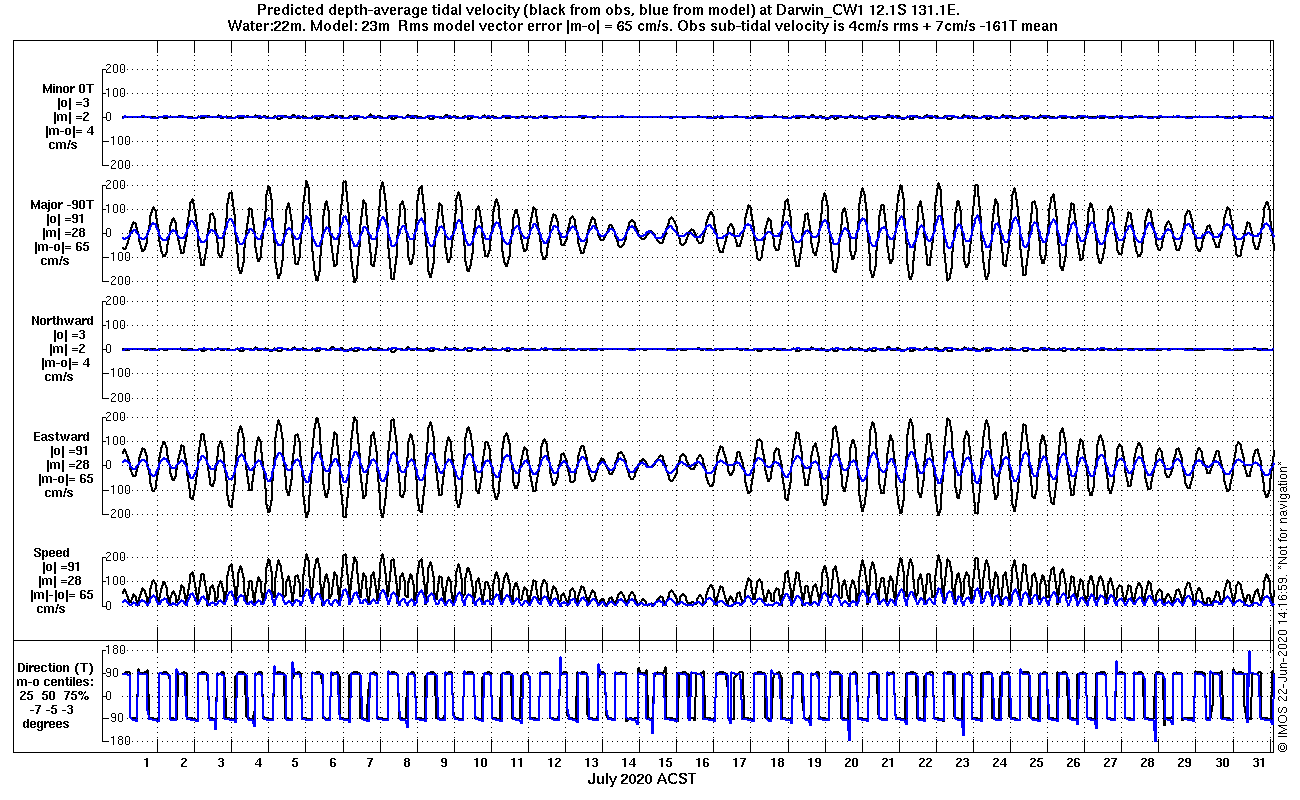
Task: Select date label '18' on the time axis
Action: 777,762
